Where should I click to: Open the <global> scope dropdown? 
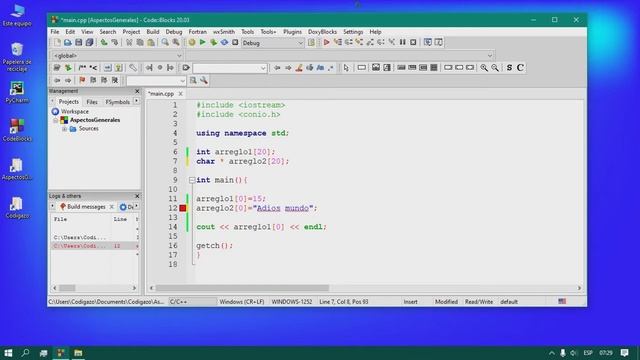click(117, 56)
